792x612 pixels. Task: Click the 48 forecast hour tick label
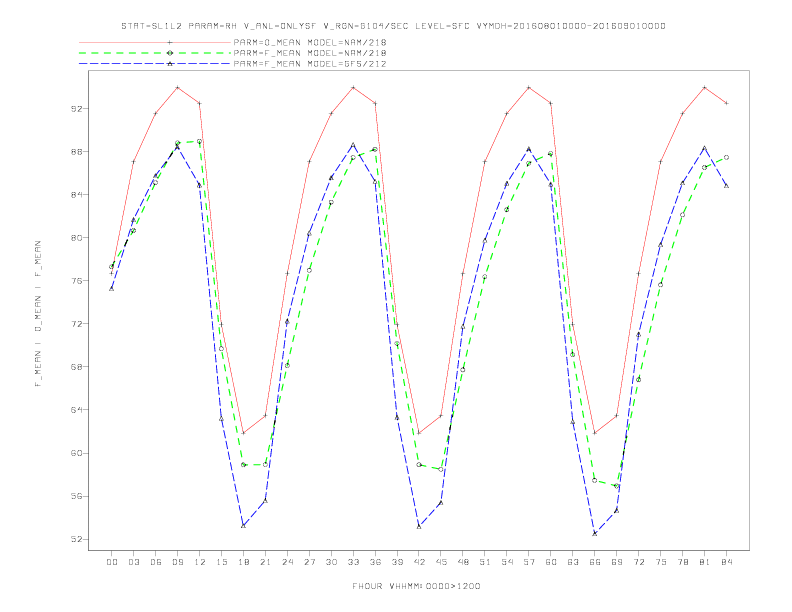click(x=463, y=562)
